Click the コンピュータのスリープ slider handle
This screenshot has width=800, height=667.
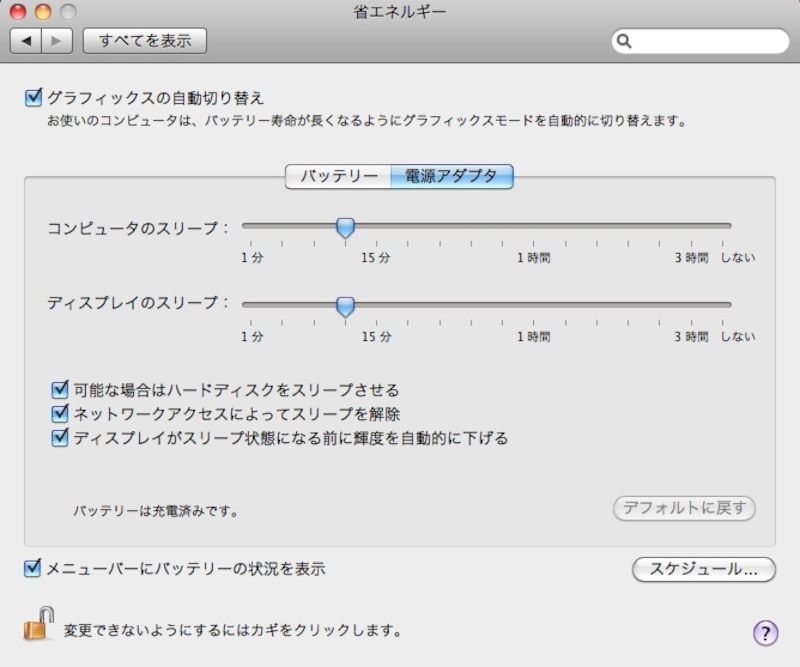tap(345, 228)
